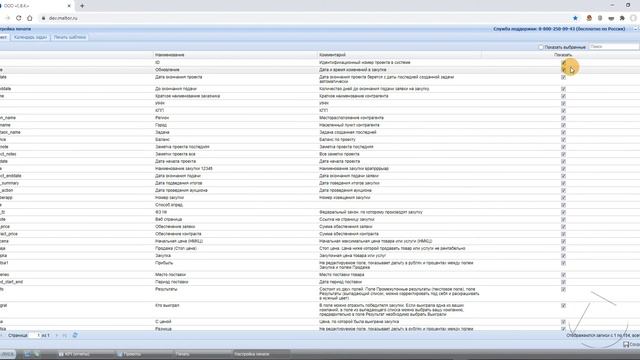Toggle Показать checkbox for Регион row
This screenshot has height=360, width=640.
pos(563,118)
